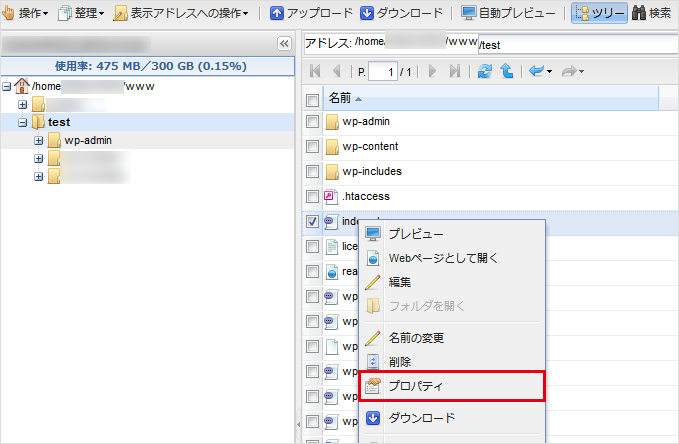Click the refresh icon in navigation bar
Screen dimensions: 679x444
pos(485,72)
